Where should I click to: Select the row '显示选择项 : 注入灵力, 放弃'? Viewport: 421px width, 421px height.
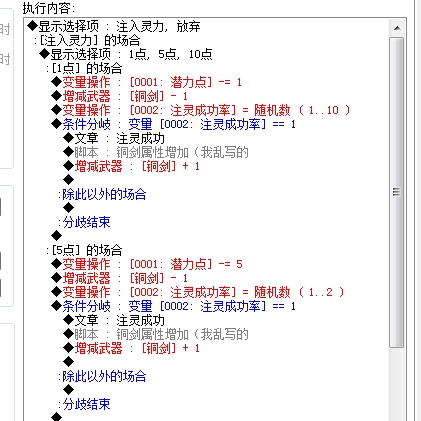click(114, 26)
